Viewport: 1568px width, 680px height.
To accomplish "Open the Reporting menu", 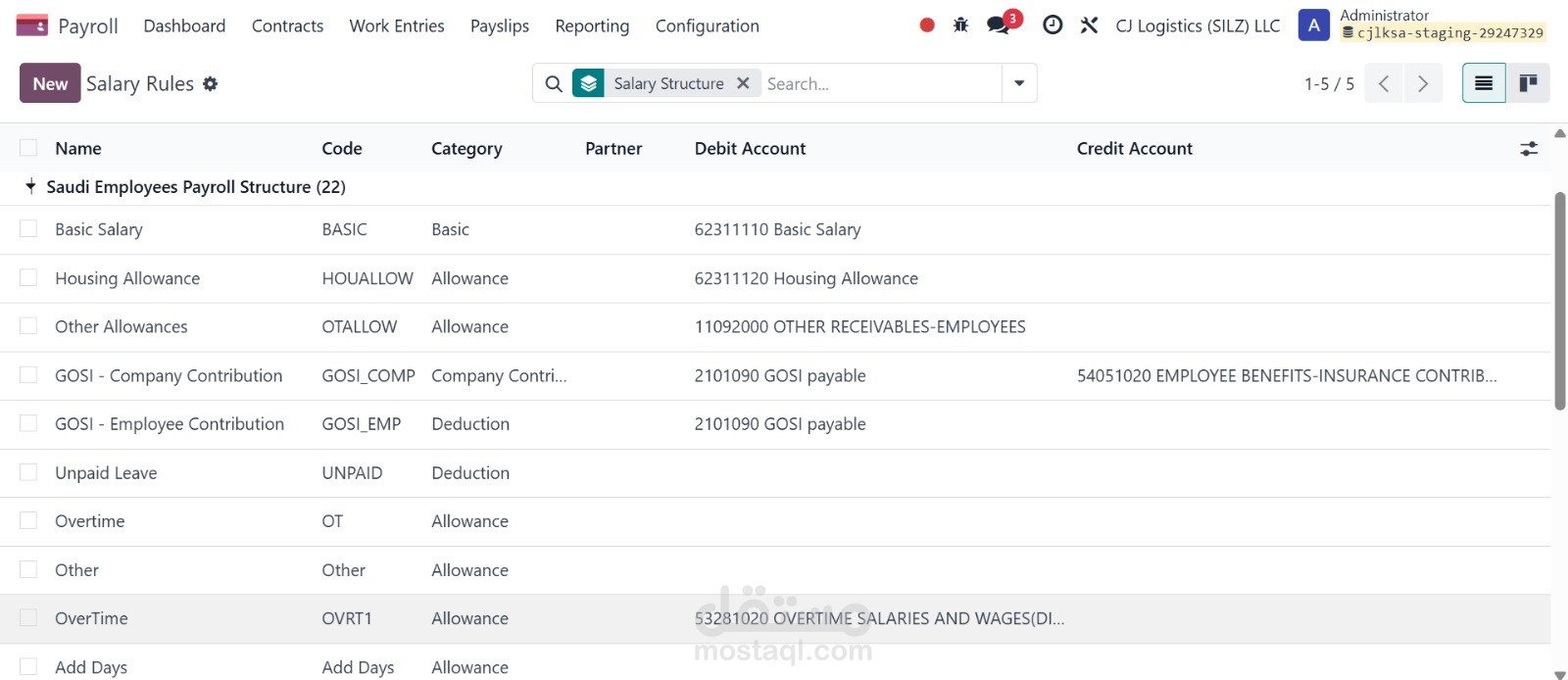I will click(592, 26).
